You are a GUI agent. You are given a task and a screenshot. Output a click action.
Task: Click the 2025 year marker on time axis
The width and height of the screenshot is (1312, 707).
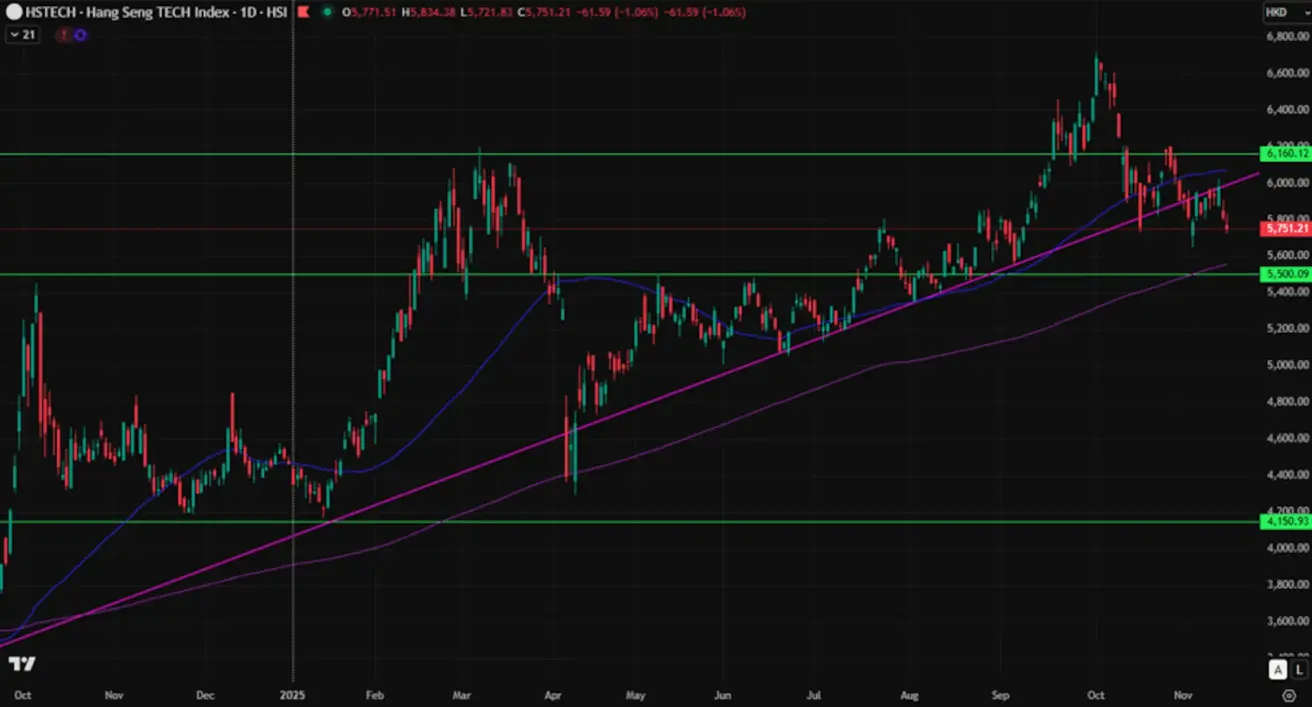click(x=292, y=694)
